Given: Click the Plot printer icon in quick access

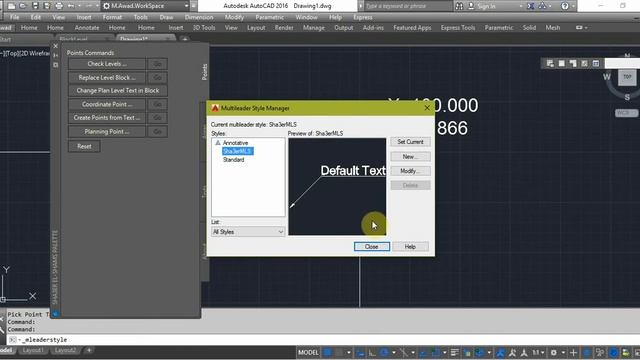Looking at the screenshot, I should click(59, 6).
